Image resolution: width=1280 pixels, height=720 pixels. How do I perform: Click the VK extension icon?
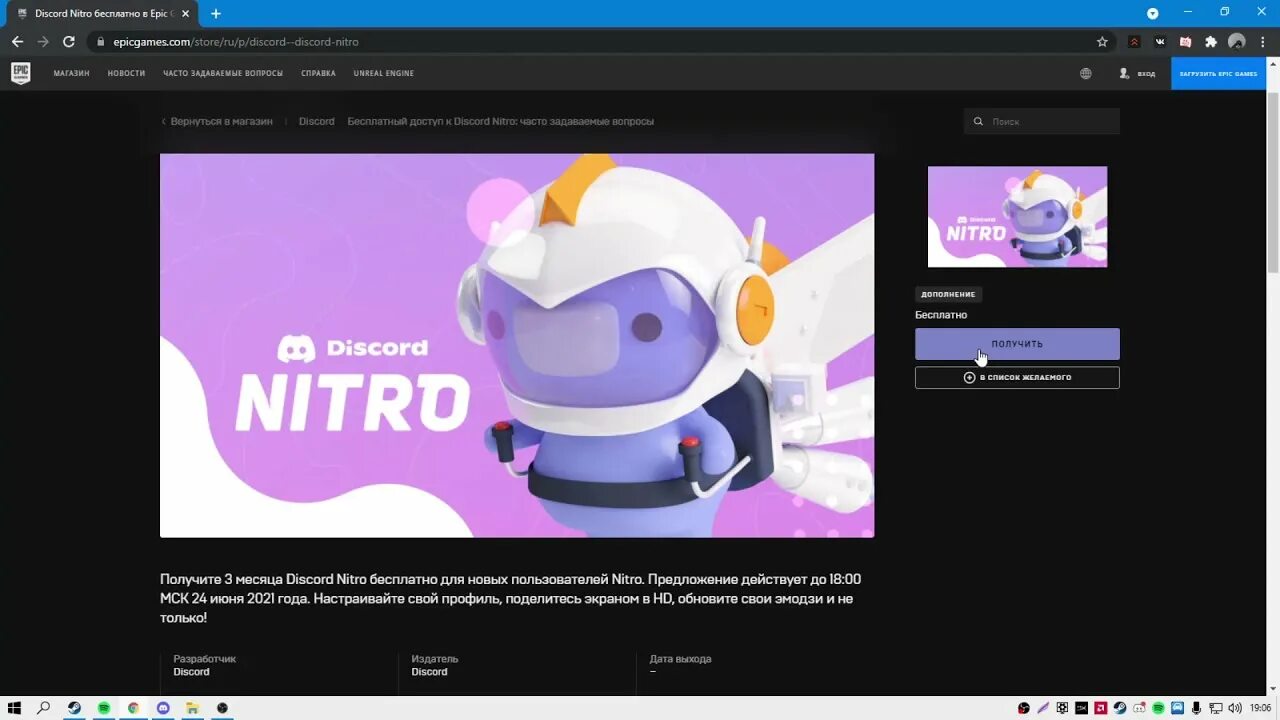[x=1160, y=42]
